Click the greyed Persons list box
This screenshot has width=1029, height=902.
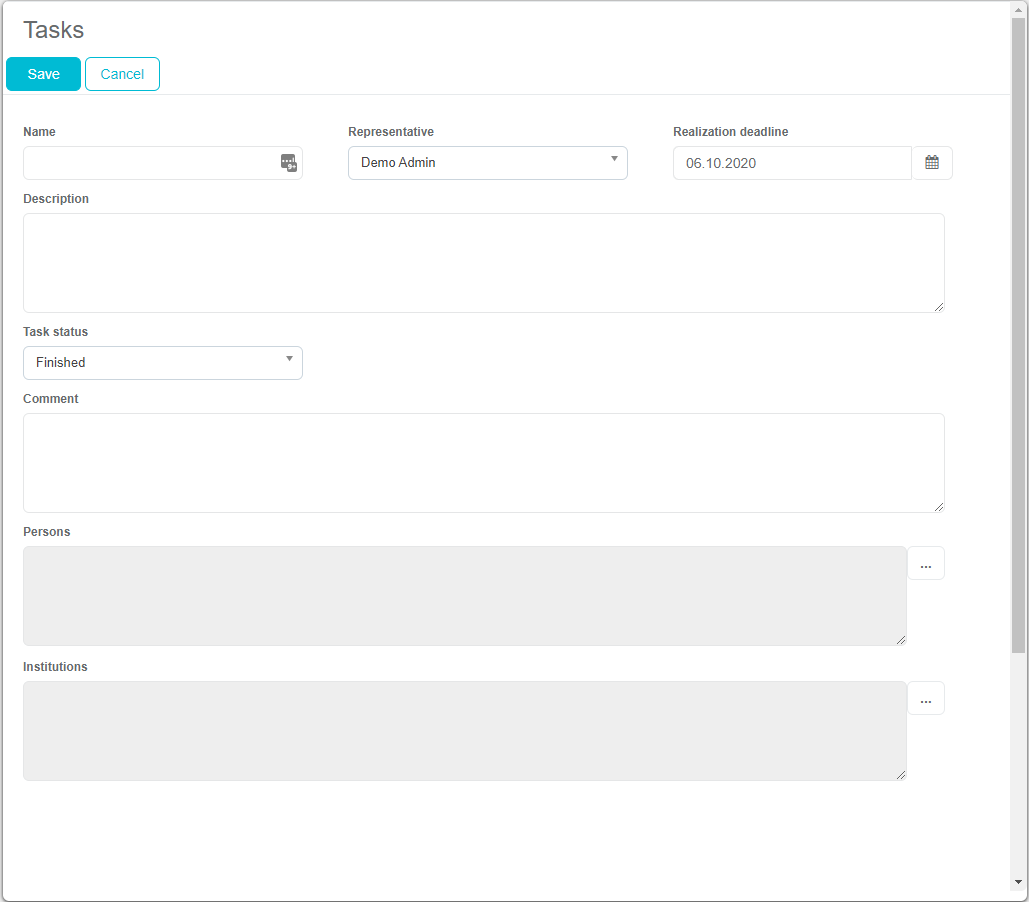point(464,595)
